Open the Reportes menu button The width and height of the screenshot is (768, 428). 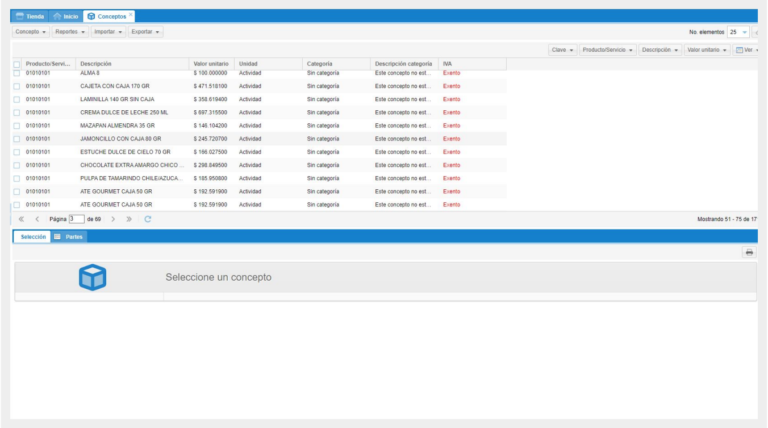[70, 32]
